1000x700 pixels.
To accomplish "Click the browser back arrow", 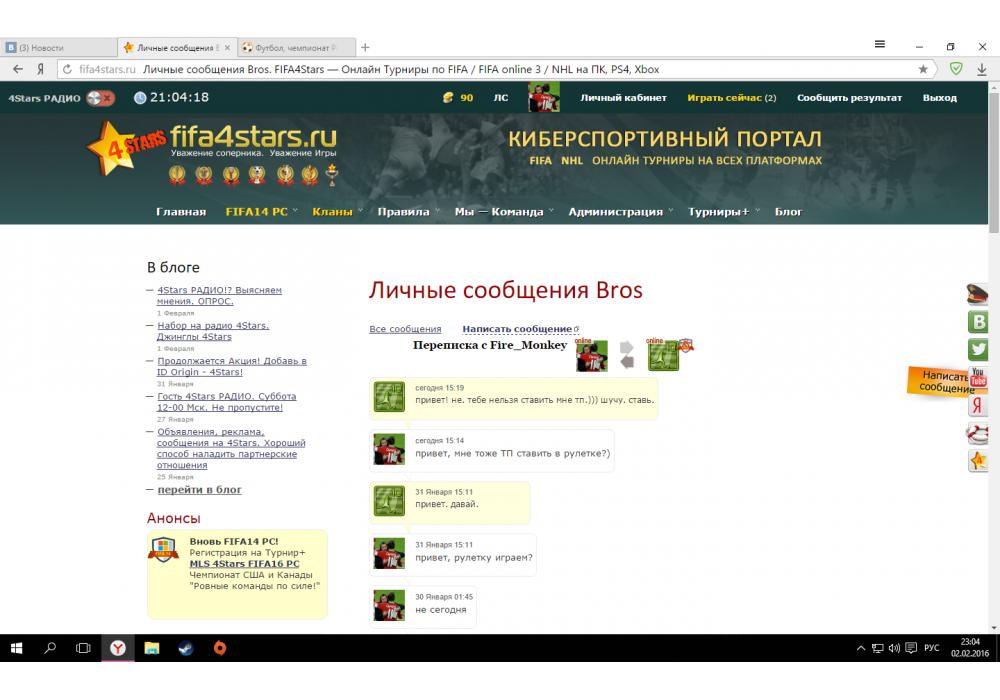I will (x=18, y=69).
